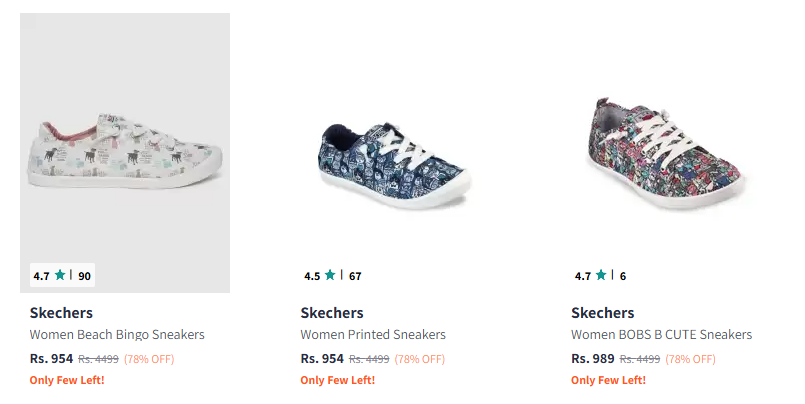The image size is (805, 404).
Task: Click Skechers brand name above BOBS B CUTE Sneakers
Action: point(602,313)
